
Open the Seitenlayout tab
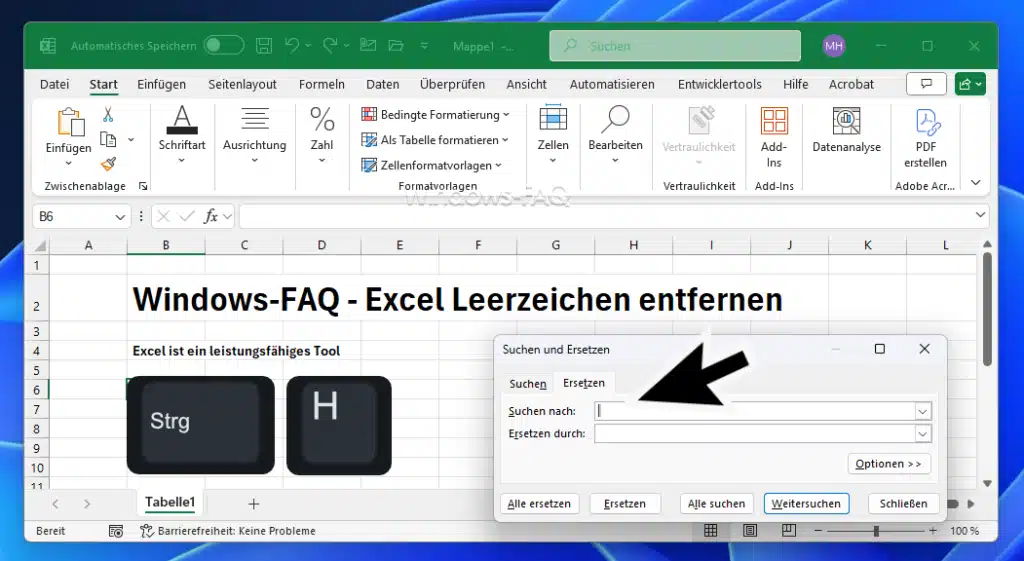(242, 84)
